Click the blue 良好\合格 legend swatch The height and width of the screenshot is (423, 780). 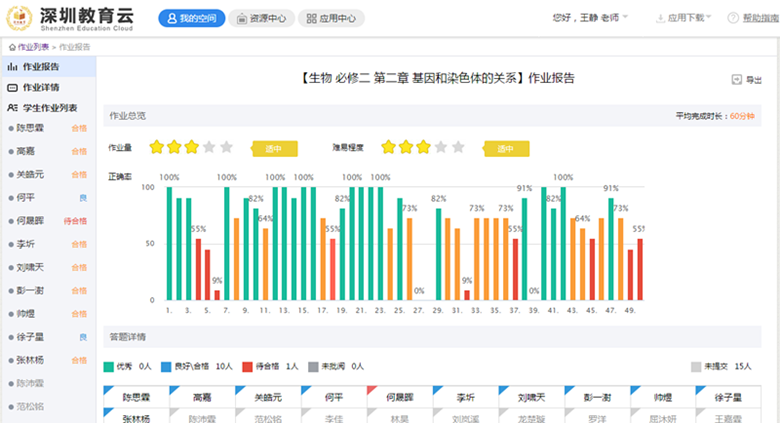coord(166,367)
